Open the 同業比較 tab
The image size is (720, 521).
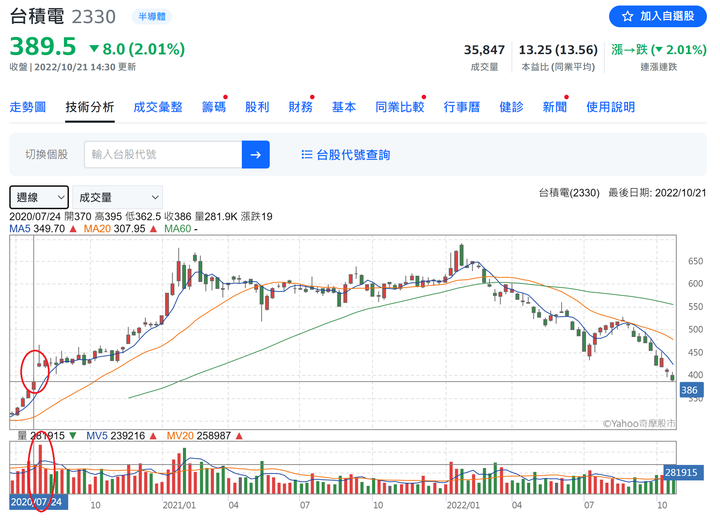(x=399, y=107)
